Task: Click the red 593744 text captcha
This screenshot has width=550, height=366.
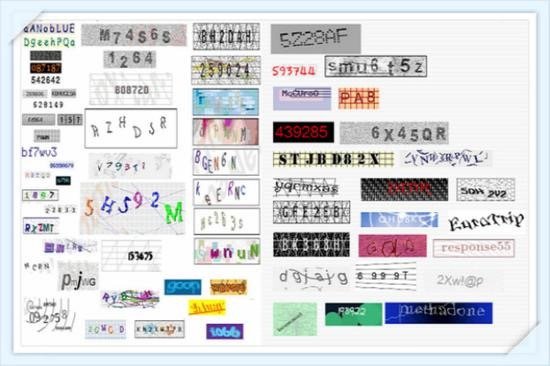Action: (294, 71)
